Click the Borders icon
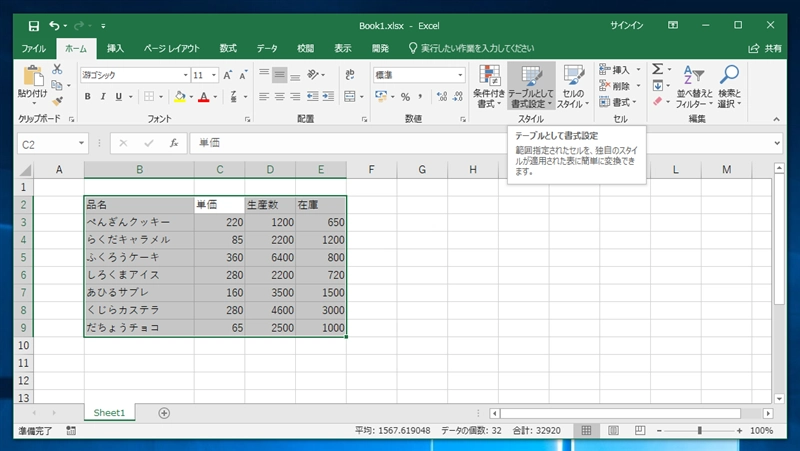 (149, 96)
